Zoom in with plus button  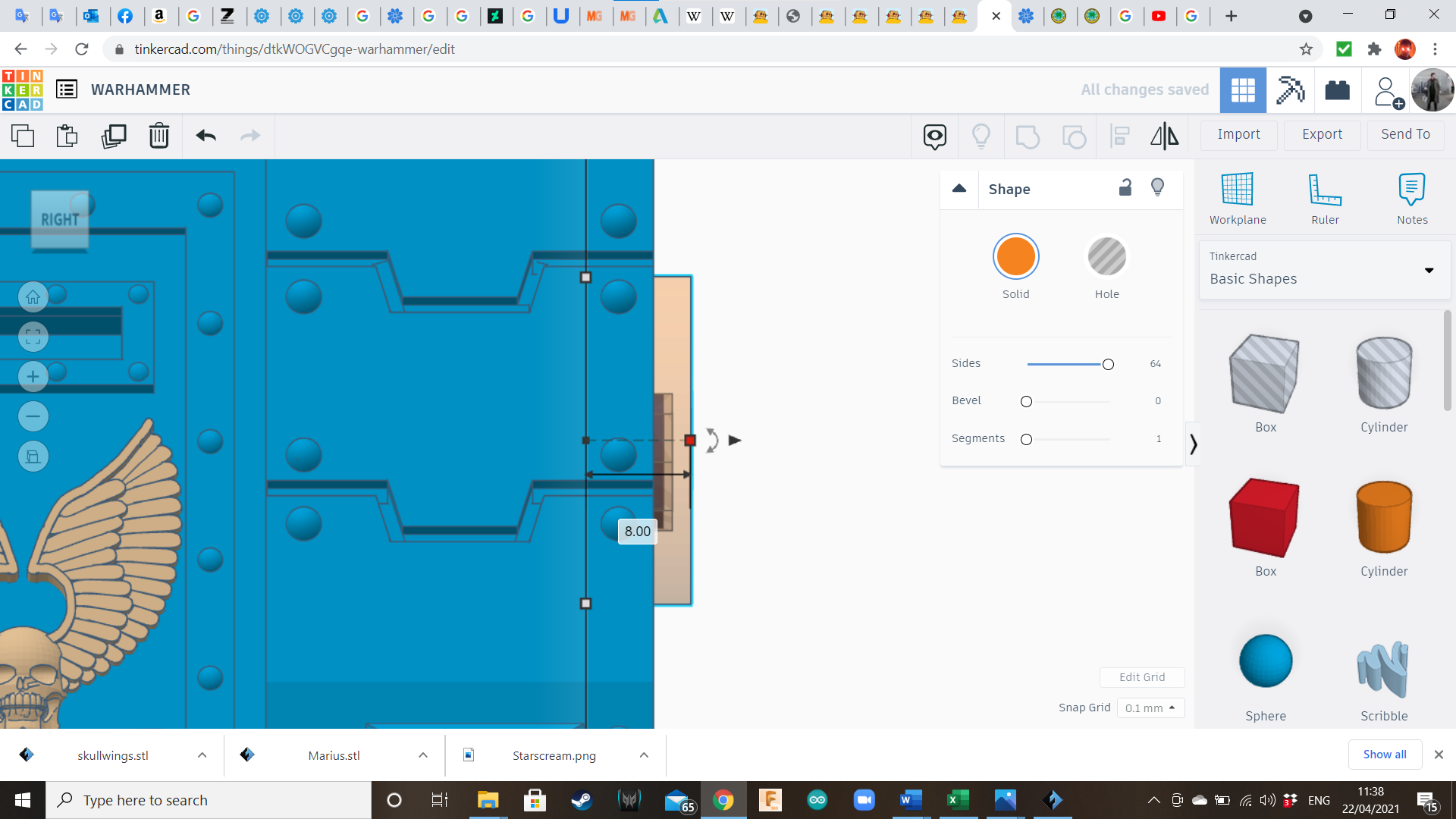(33, 377)
